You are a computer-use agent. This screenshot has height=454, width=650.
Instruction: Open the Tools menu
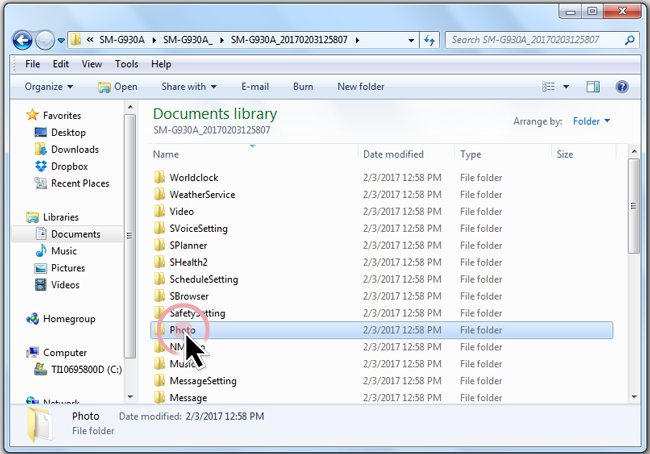pos(126,64)
